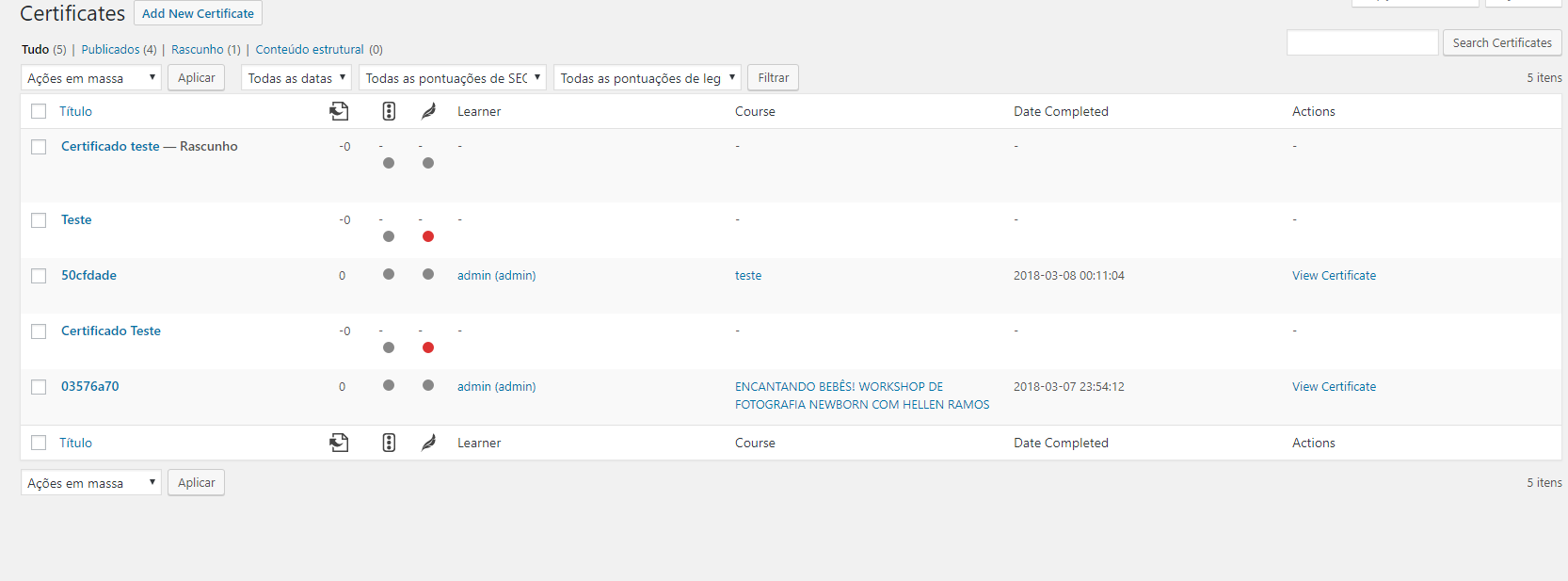Click SEO dot in 03576a70 row

[x=389, y=385]
